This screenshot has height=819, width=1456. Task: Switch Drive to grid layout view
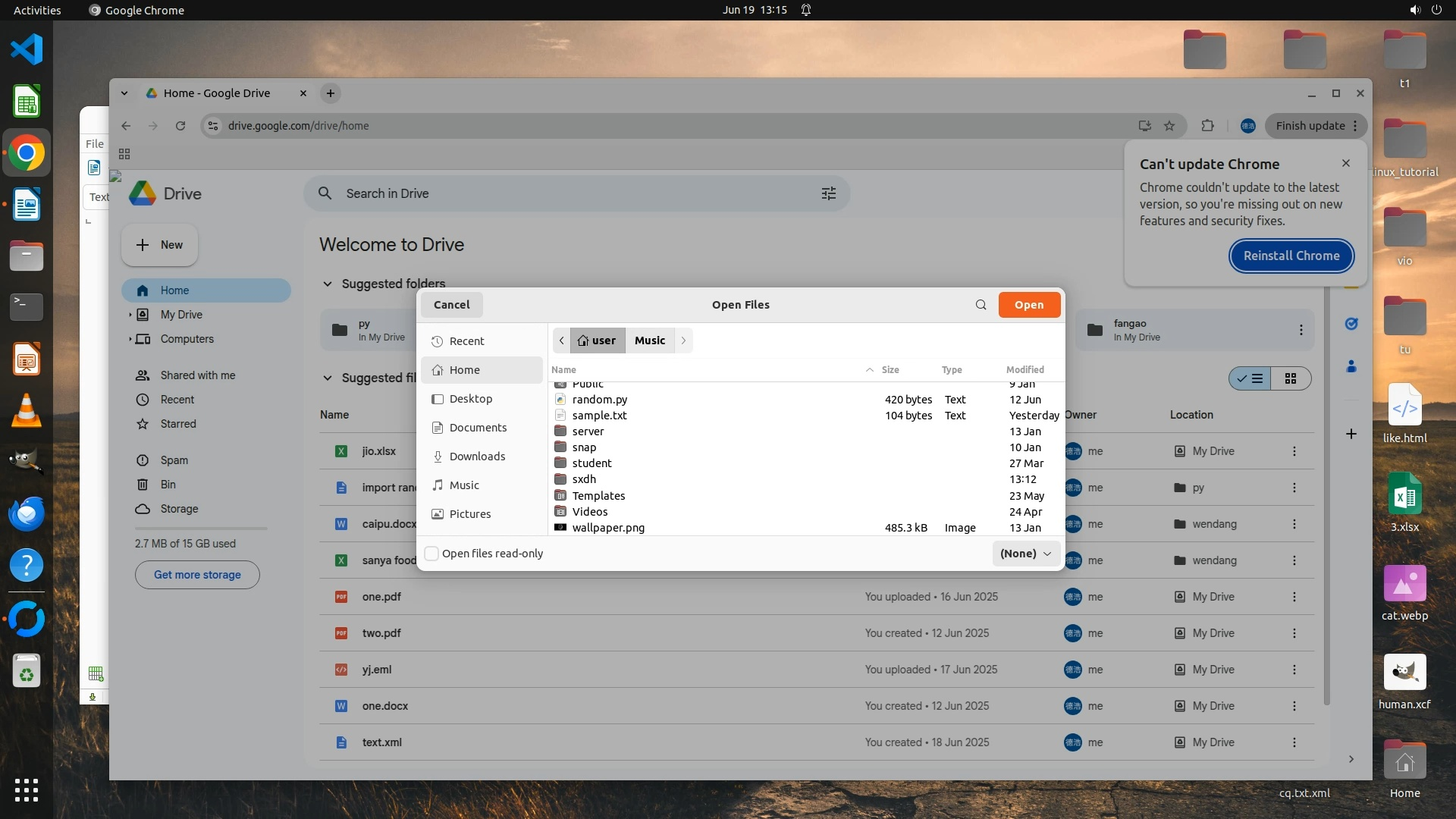pos(1290,378)
